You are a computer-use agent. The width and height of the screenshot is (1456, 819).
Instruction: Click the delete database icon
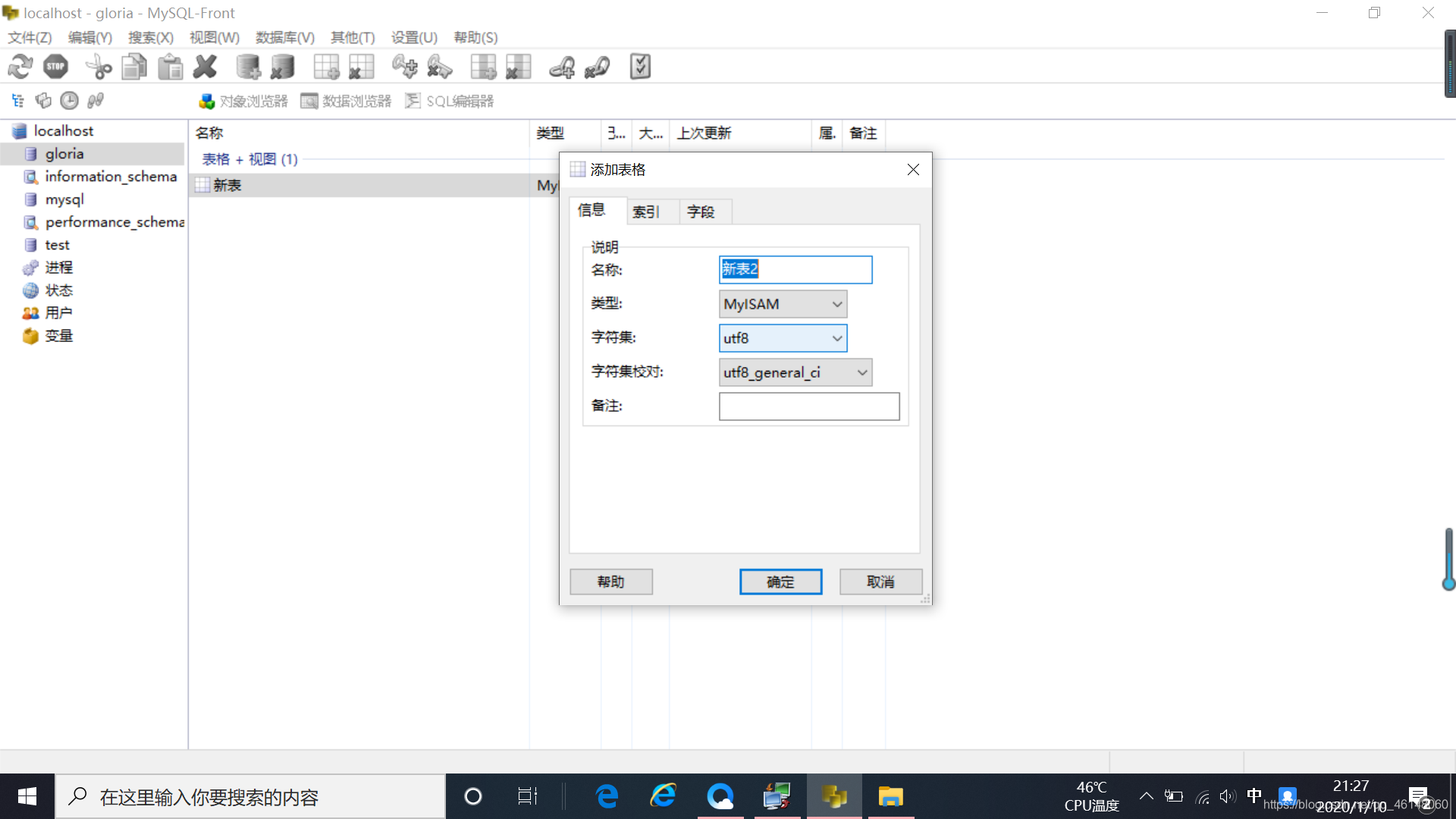[283, 67]
